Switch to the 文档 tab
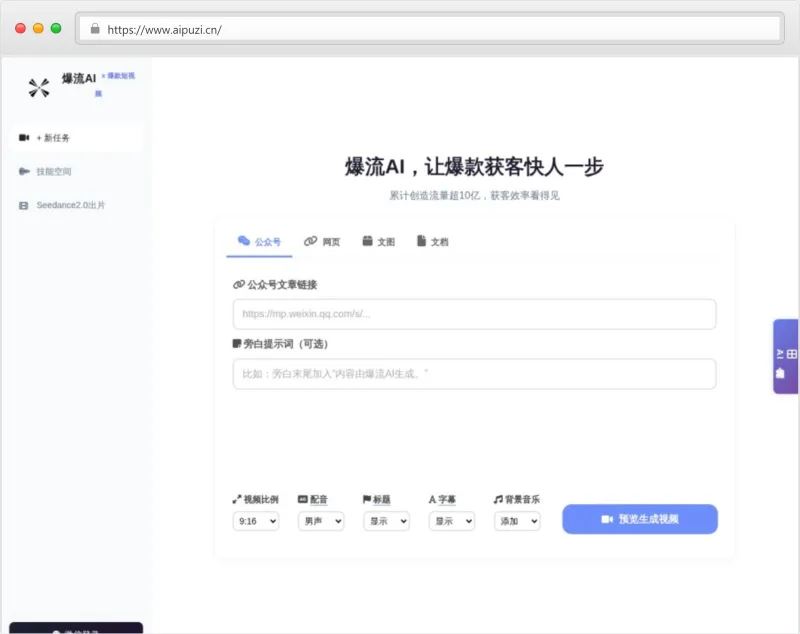This screenshot has height=634, width=800. 433,242
